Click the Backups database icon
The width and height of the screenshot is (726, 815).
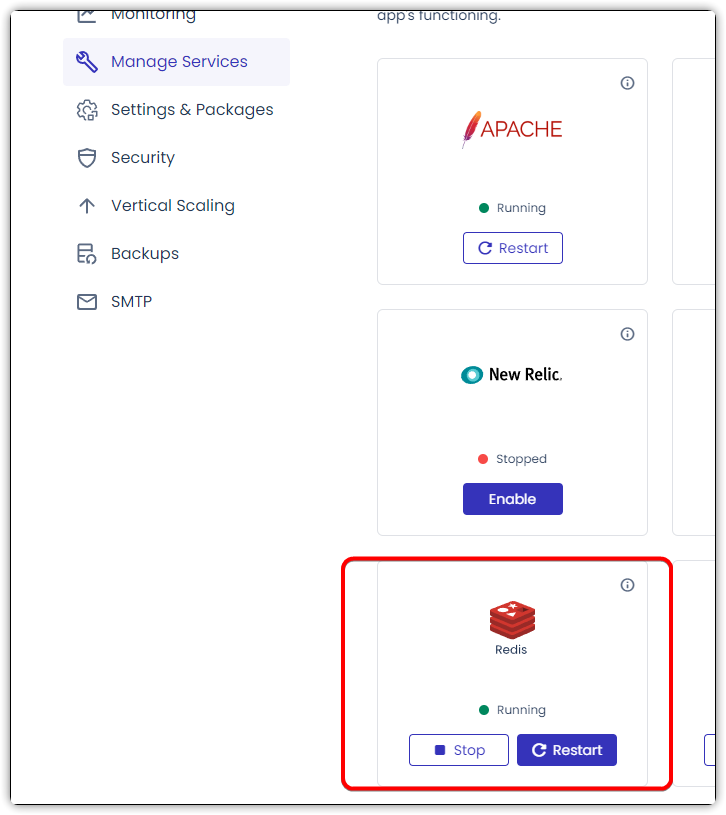point(87,254)
